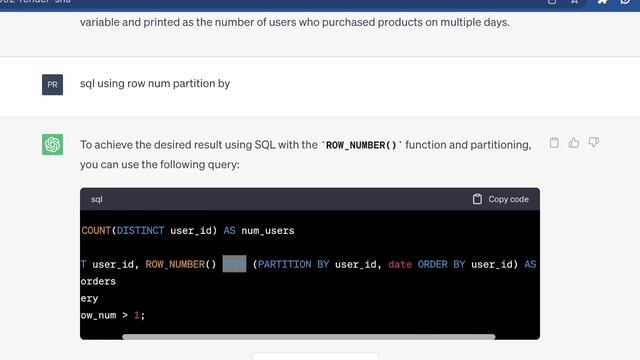Click the 'COUNT(DISTINCT user_id) AS num_users' code line
The height and width of the screenshot is (360, 640).
tap(188, 231)
